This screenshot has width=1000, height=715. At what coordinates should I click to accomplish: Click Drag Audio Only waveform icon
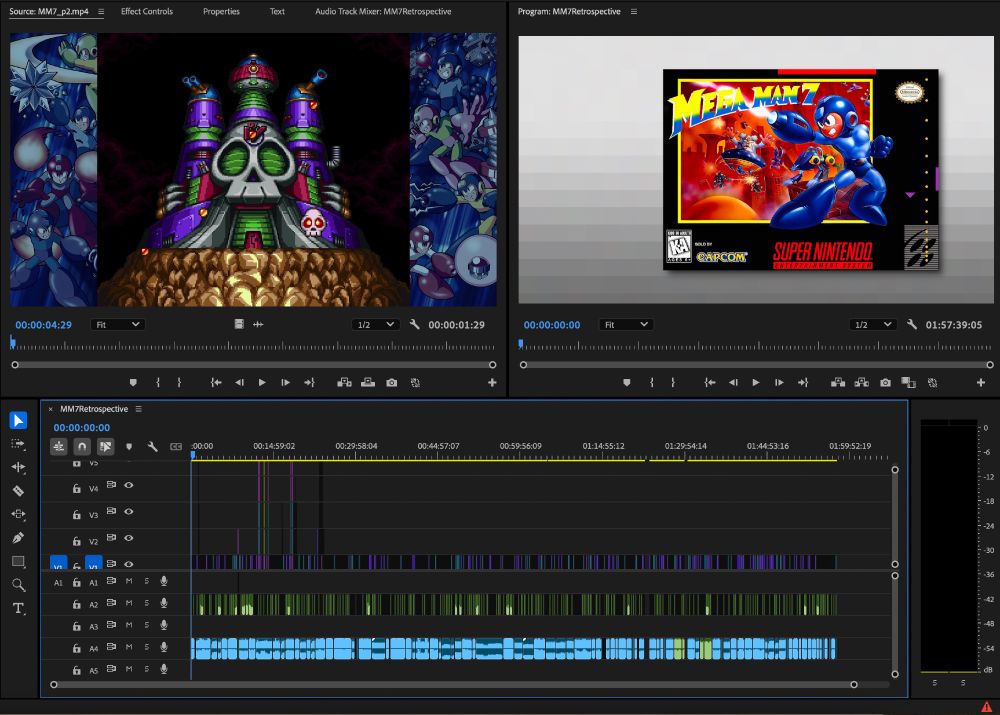click(258, 325)
